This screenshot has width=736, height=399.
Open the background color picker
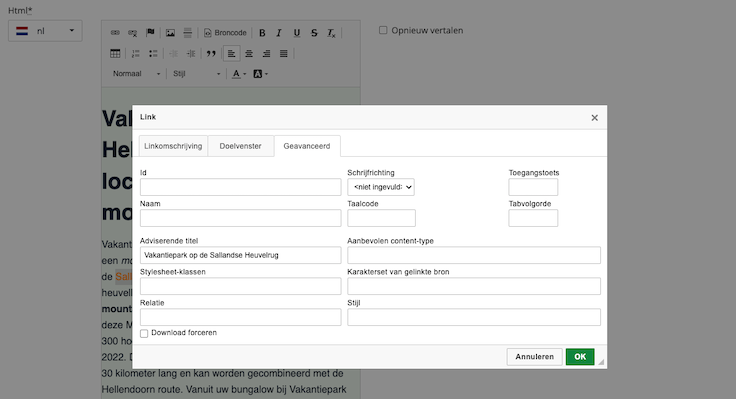click(260, 74)
